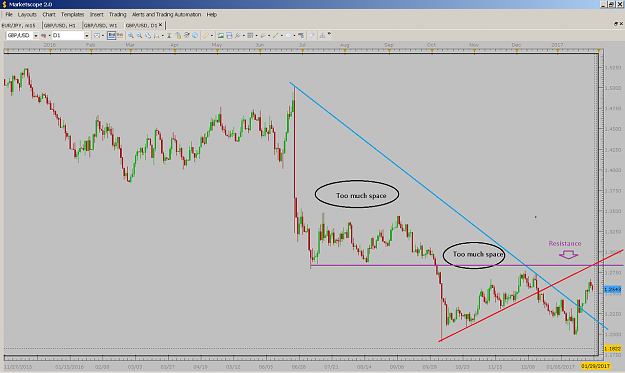The height and width of the screenshot is (373, 625).
Task: Open the Insert menu
Action: coord(96,14)
